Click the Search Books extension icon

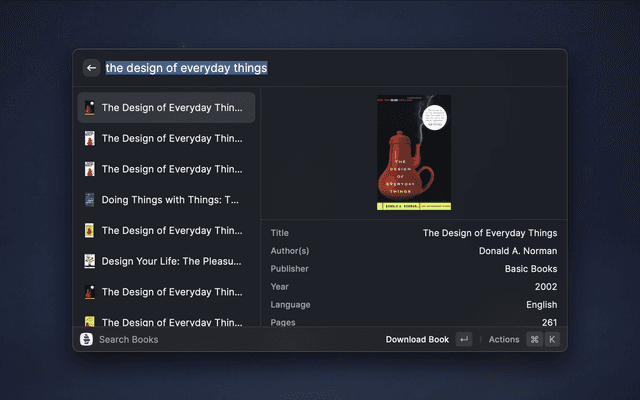(x=86, y=340)
